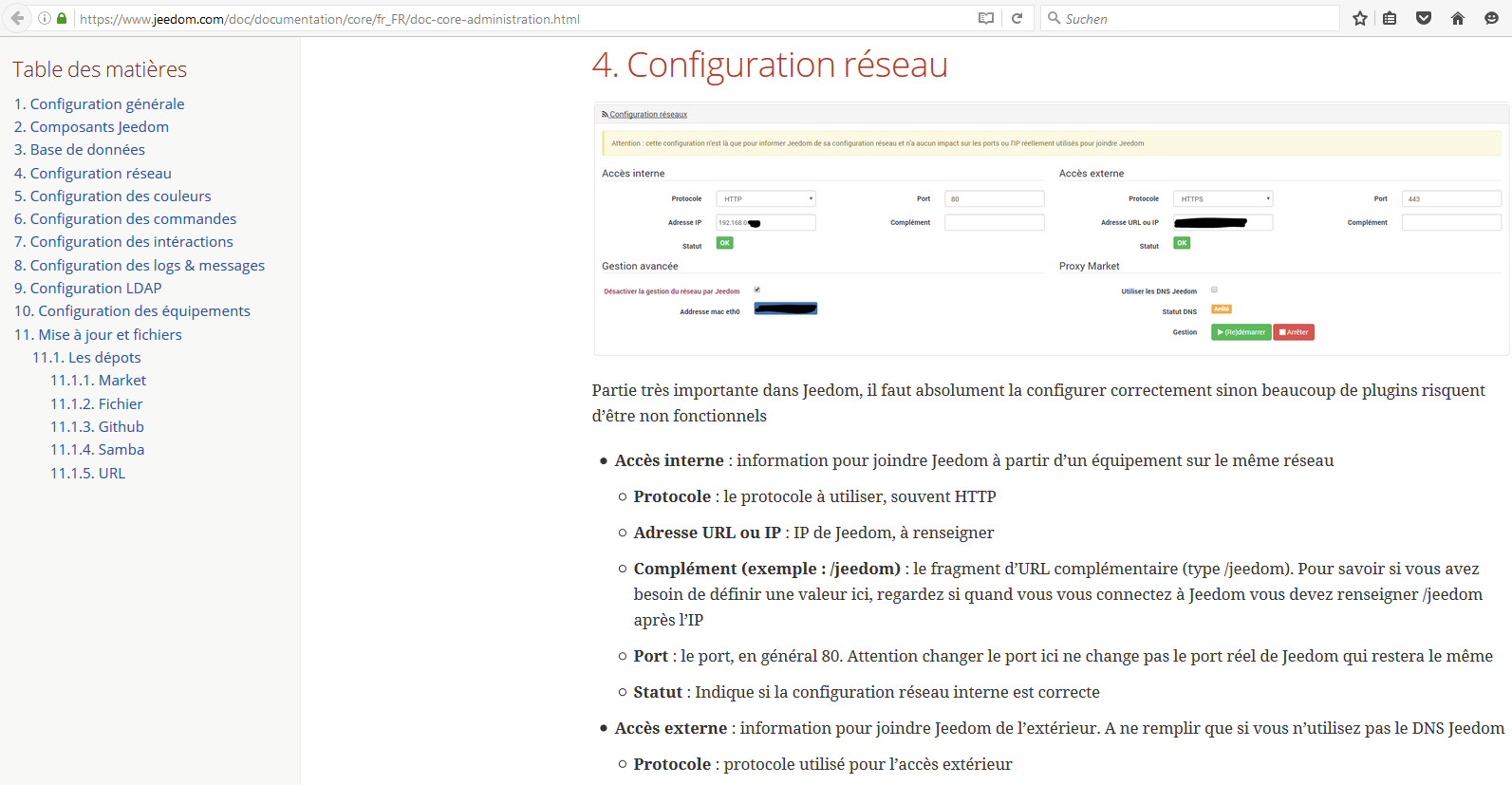Open '11.1.4. Samba' subsection link
The height and width of the screenshot is (785, 1512).
pos(97,449)
